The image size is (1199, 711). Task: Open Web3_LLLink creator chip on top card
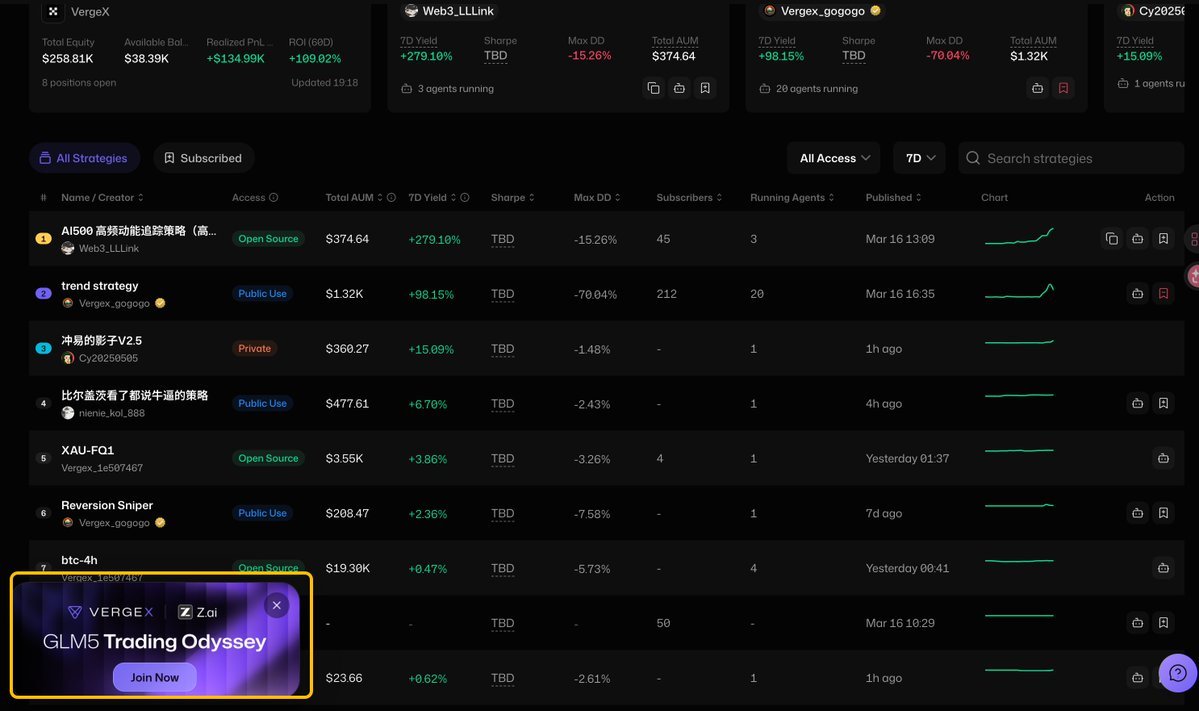450,11
